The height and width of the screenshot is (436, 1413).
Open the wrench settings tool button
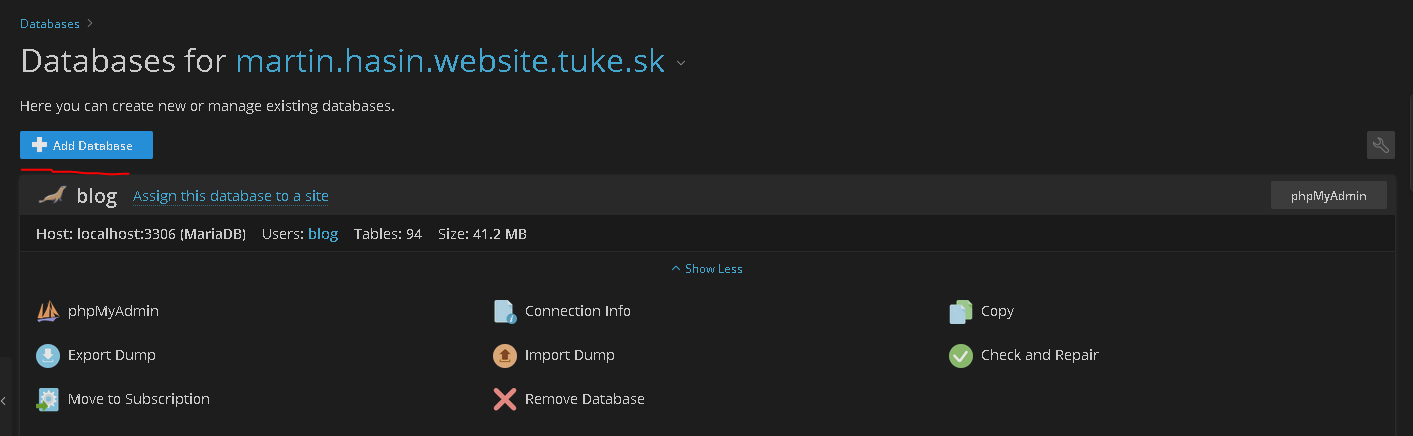(x=1380, y=145)
